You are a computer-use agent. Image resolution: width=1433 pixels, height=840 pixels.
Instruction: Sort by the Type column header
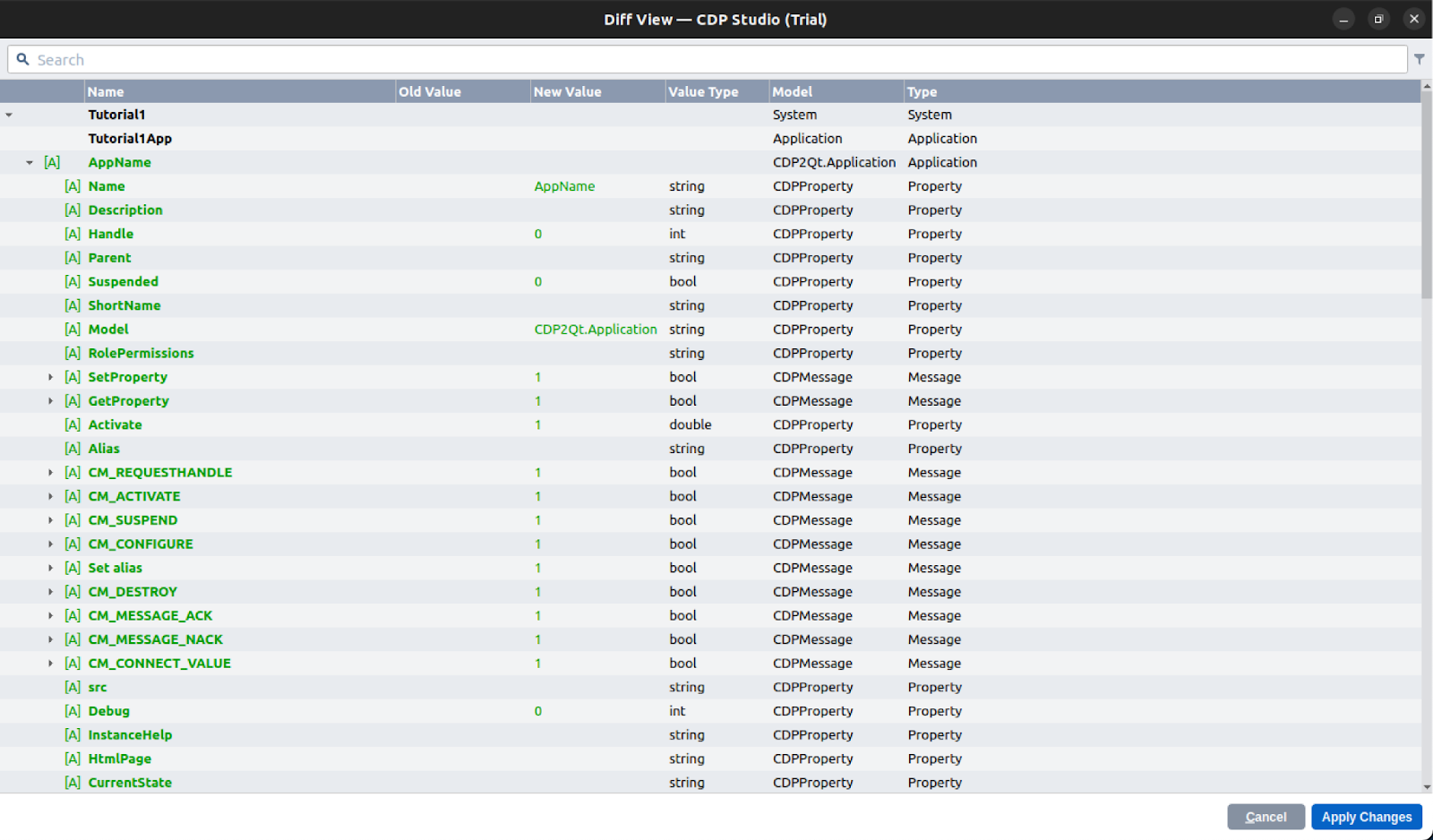click(1162, 91)
